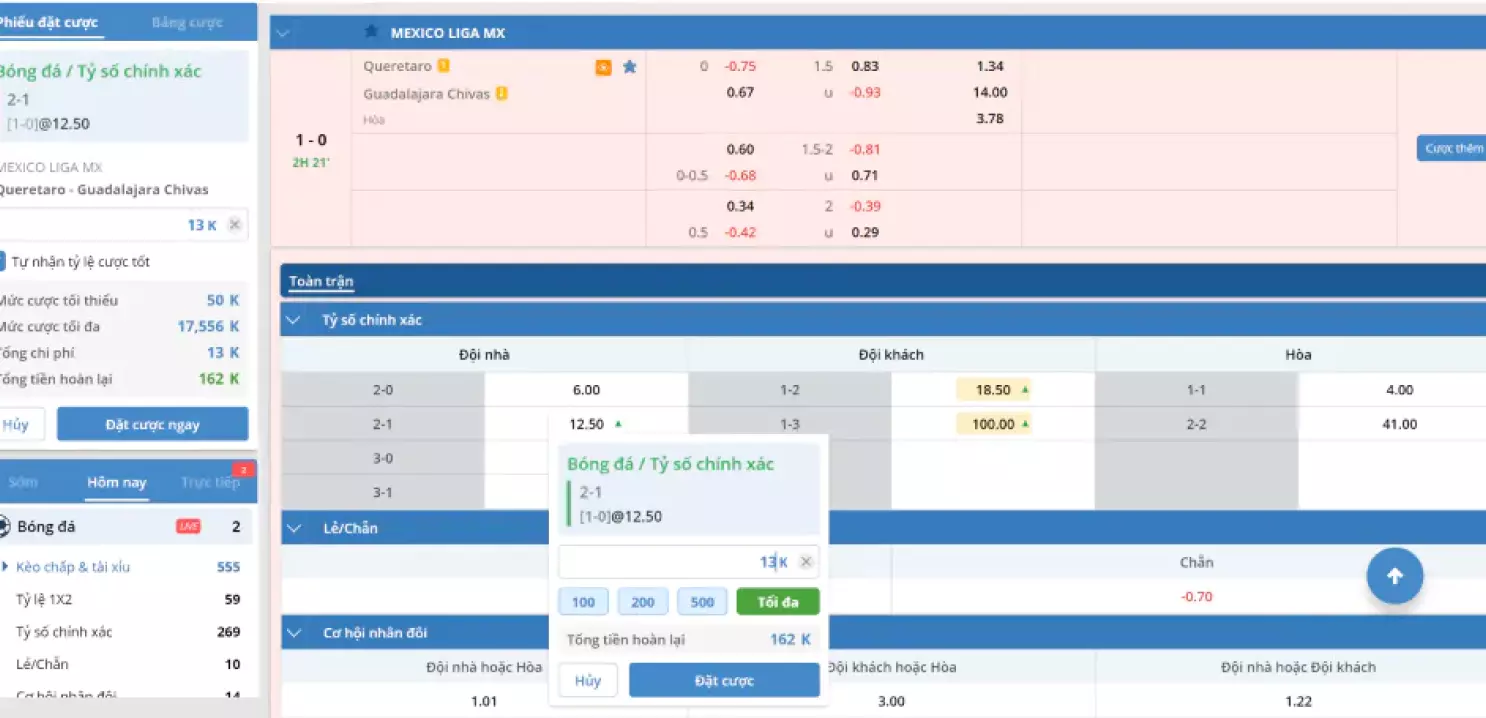The height and width of the screenshot is (718, 1486).
Task: Click the LIVE badge beside Bóng đá
Action: [x=188, y=526]
